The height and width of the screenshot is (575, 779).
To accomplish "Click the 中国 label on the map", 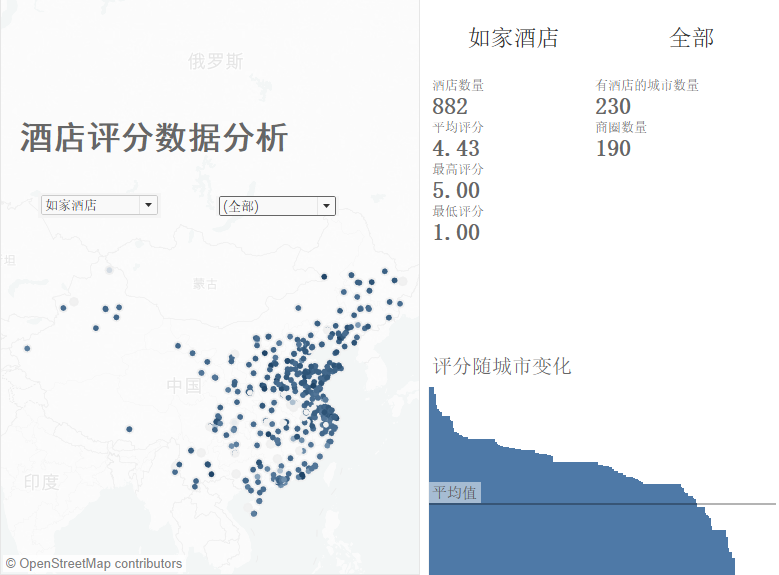I will coord(184,385).
